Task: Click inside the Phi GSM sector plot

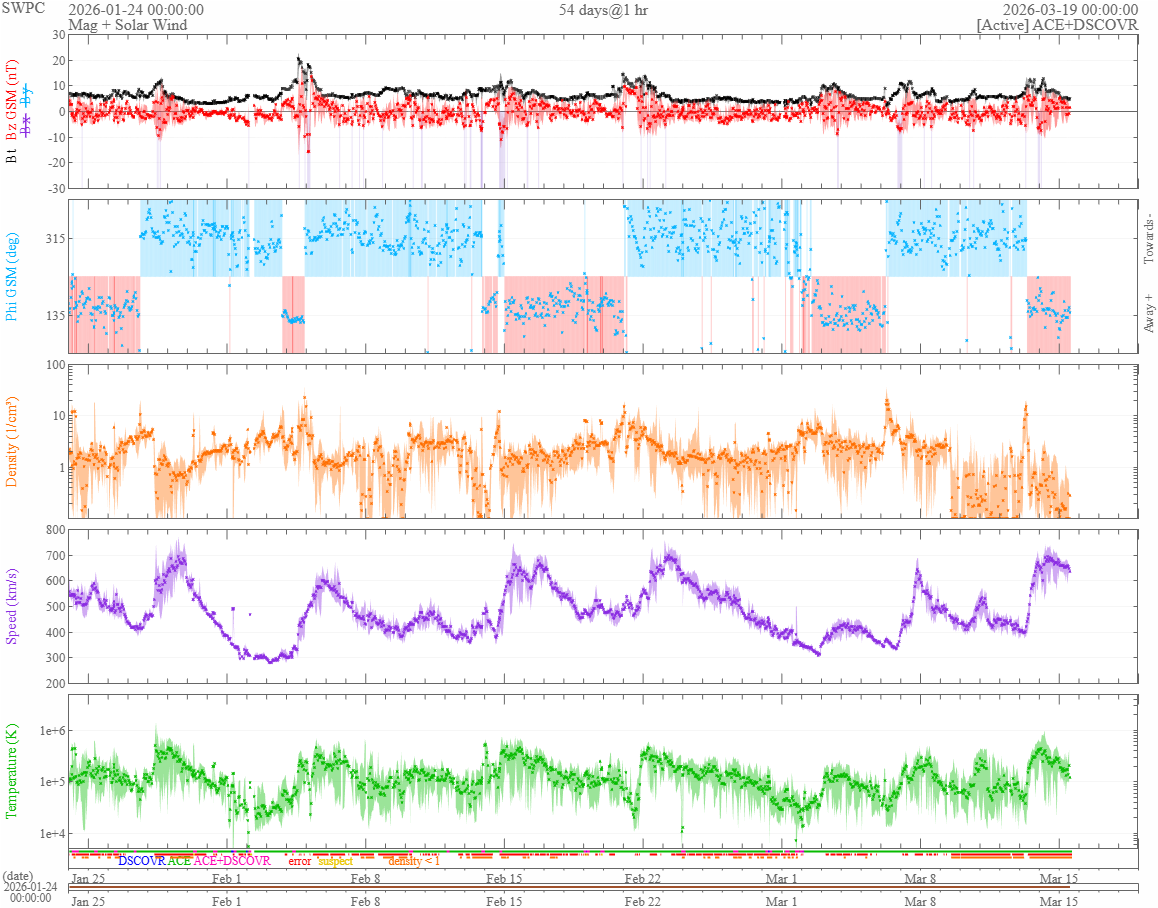Action: [603, 276]
